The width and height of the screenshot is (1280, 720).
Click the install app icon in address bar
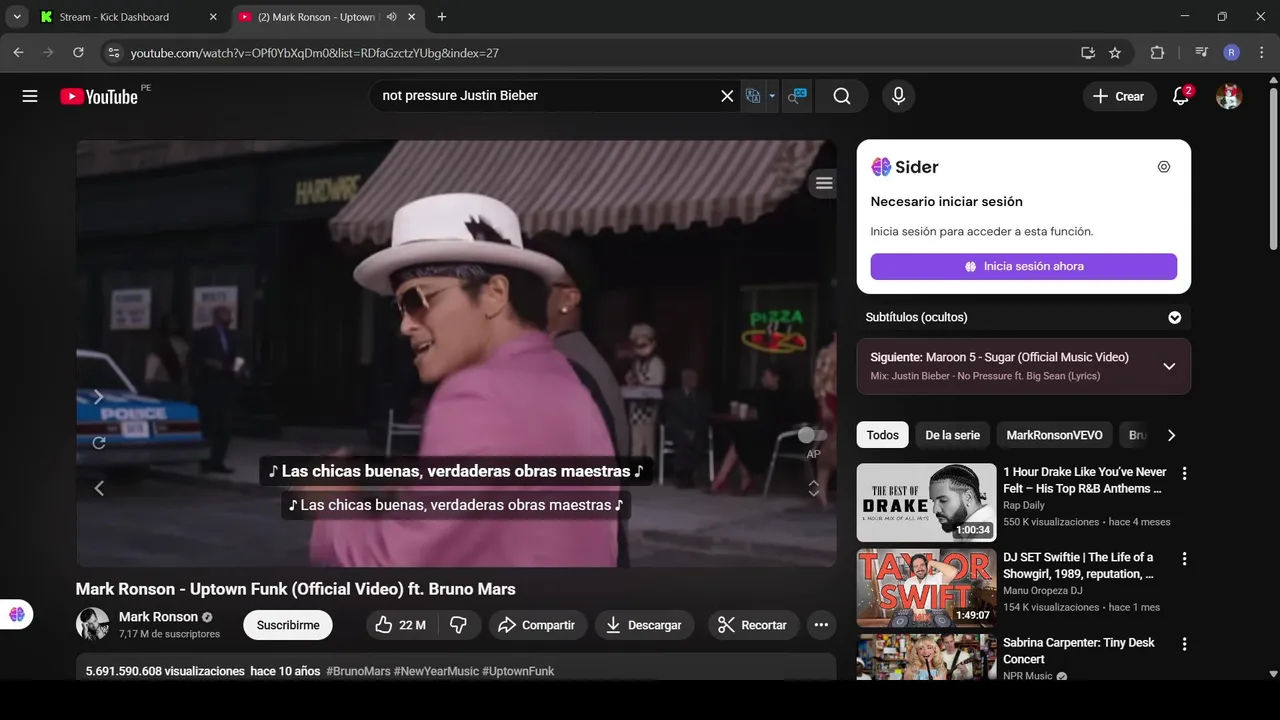(x=1088, y=53)
